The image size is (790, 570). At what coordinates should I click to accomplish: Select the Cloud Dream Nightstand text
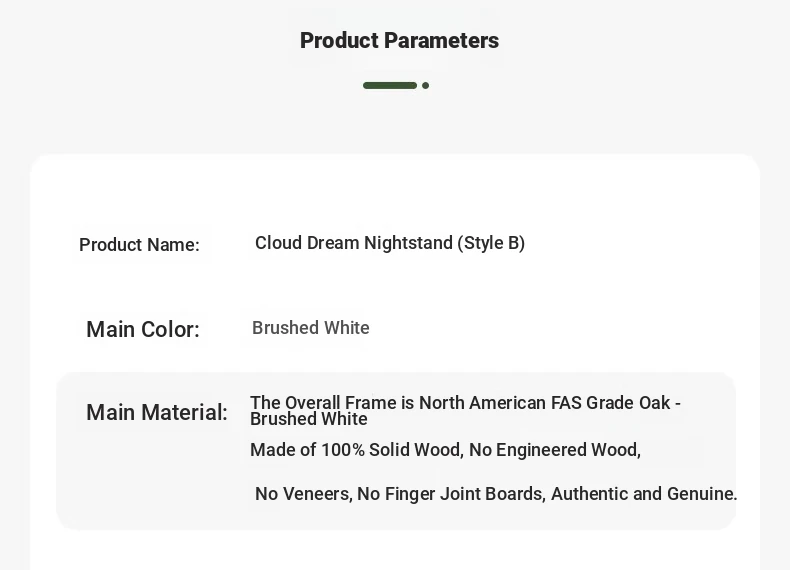coord(354,243)
